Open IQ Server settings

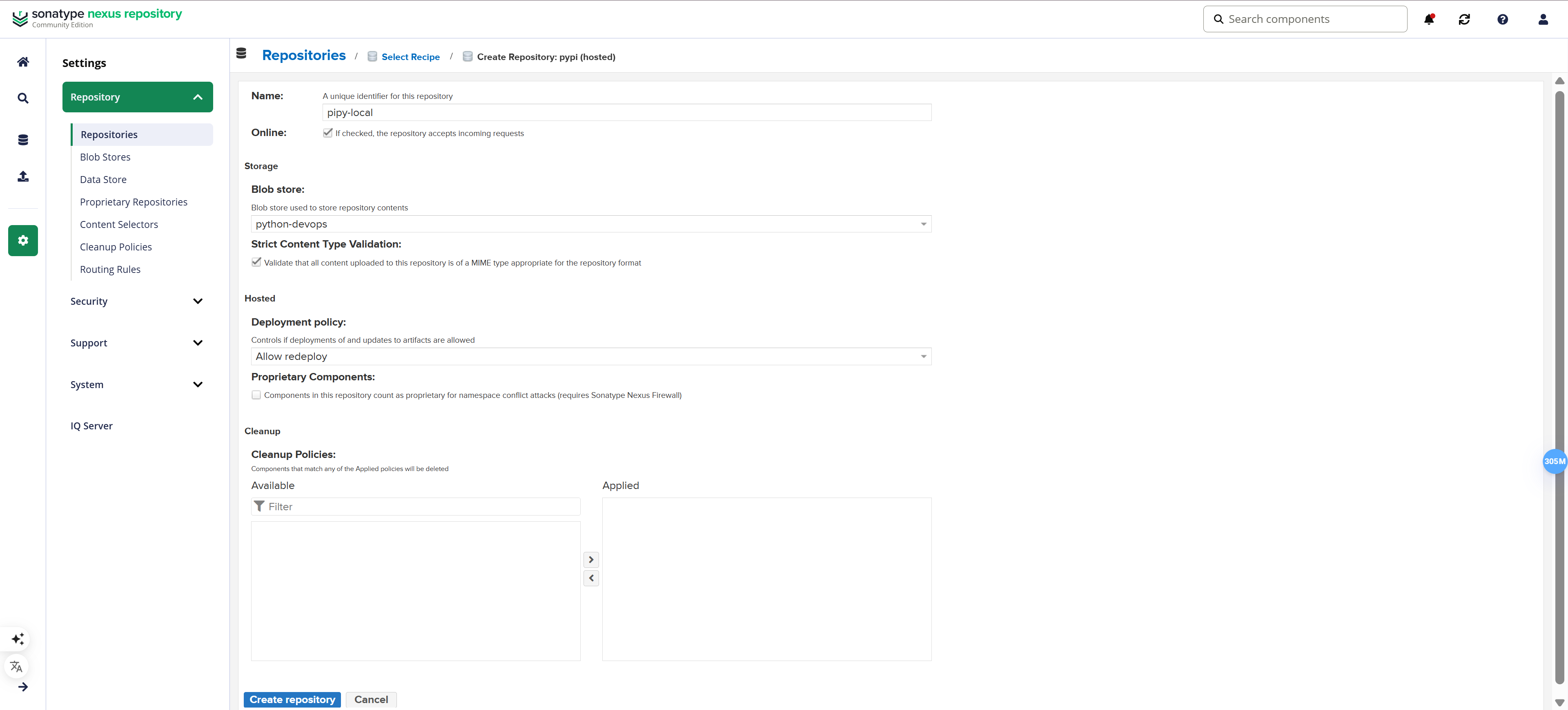(x=91, y=426)
